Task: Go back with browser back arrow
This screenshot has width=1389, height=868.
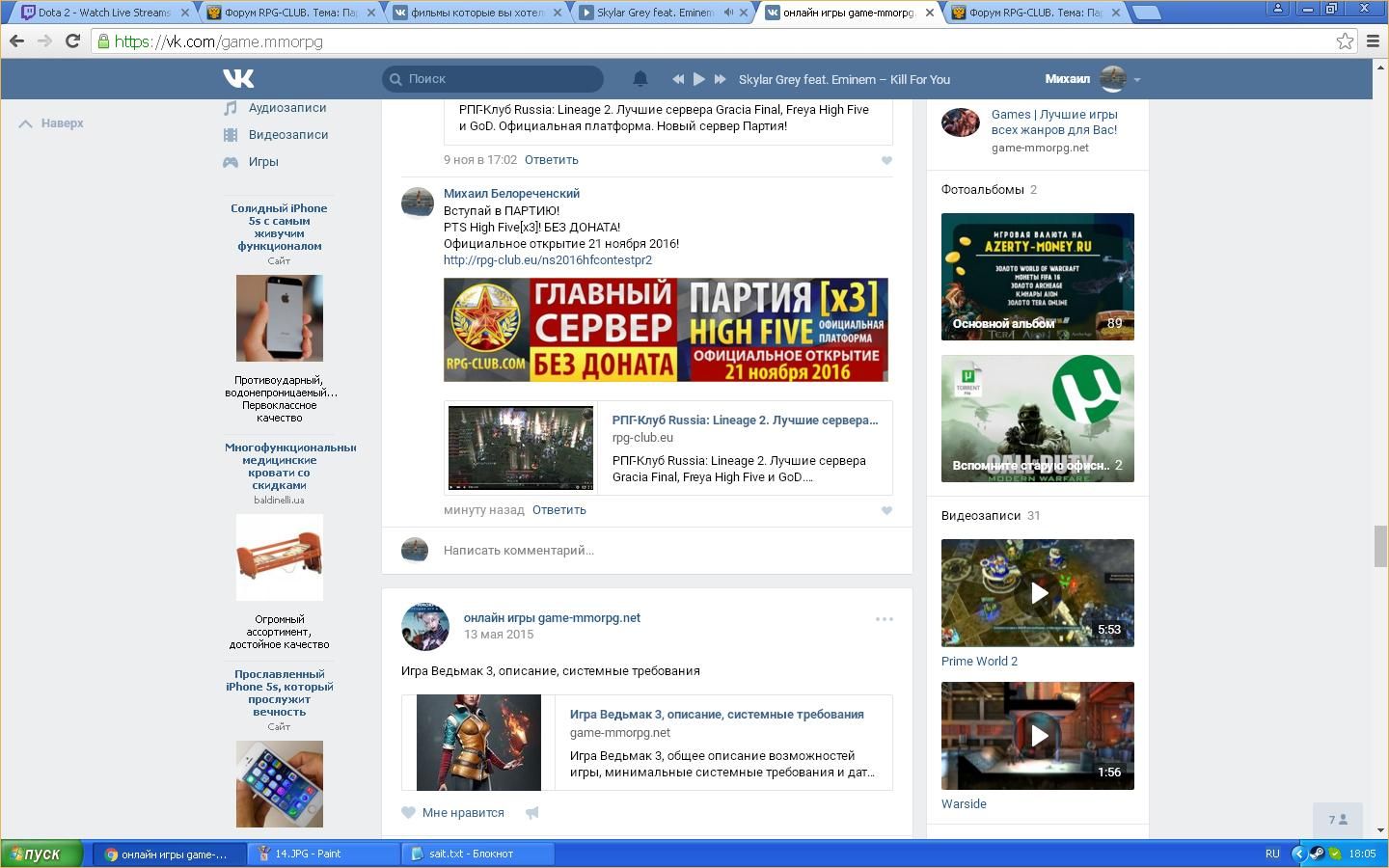Action: click(x=16, y=41)
